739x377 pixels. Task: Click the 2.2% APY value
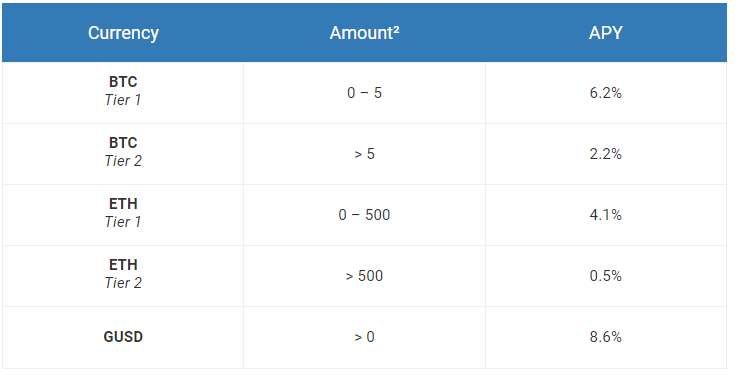coord(606,154)
